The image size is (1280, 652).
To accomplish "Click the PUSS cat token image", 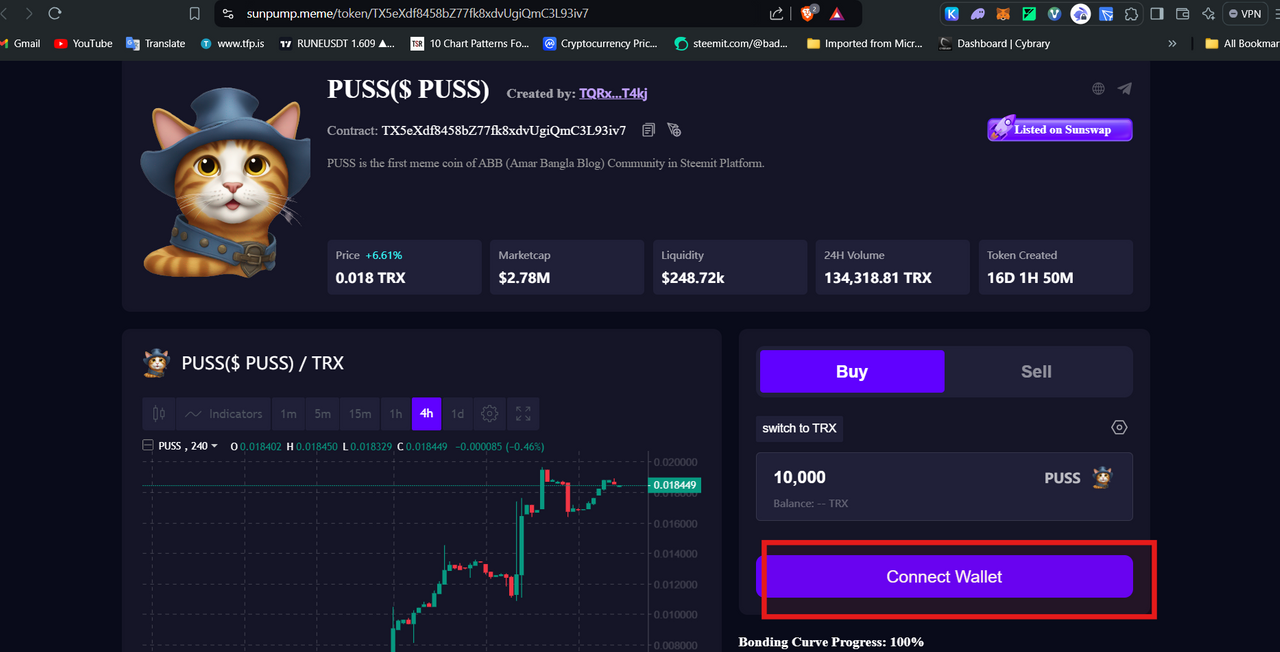I will (x=227, y=181).
